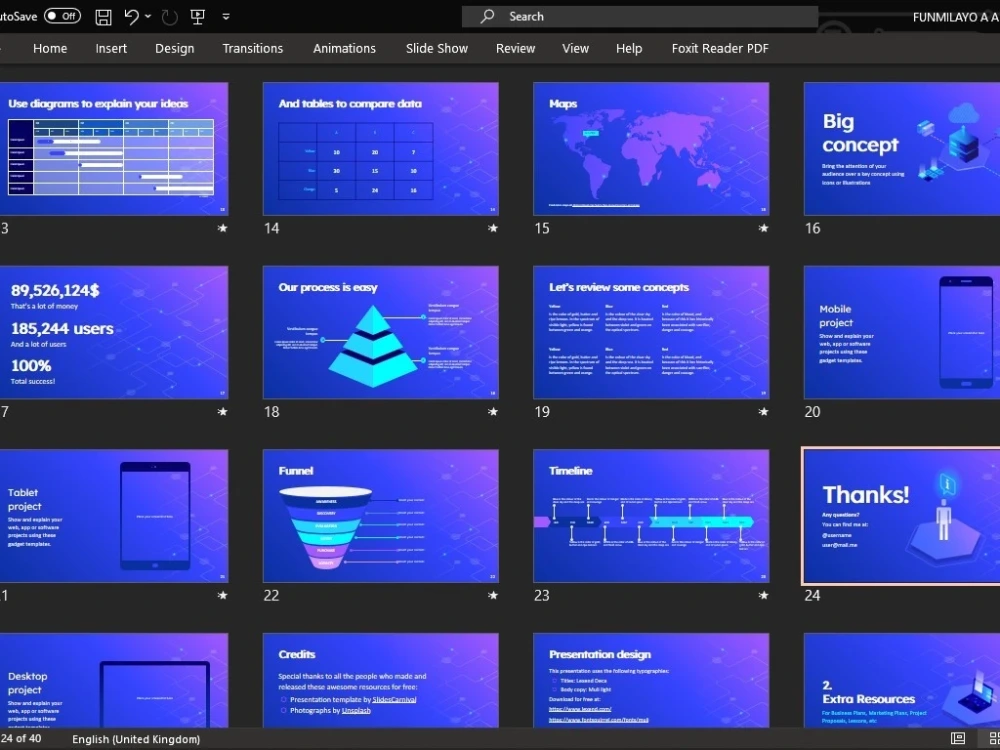Click the animation star under slide 18

[x=493, y=411]
